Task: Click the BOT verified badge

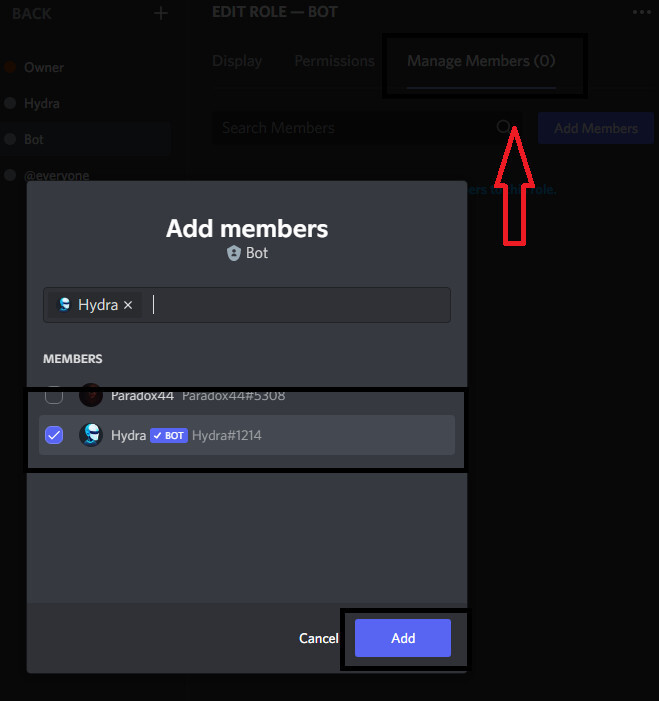Action: [x=169, y=435]
